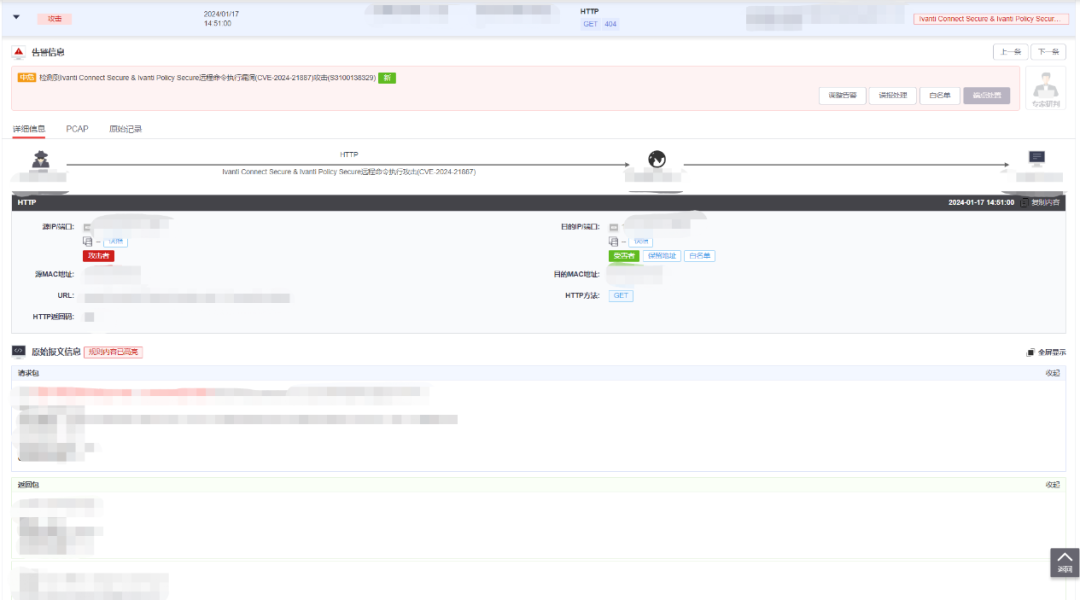Click the 404 status tag in the top row

click(610, 24)
